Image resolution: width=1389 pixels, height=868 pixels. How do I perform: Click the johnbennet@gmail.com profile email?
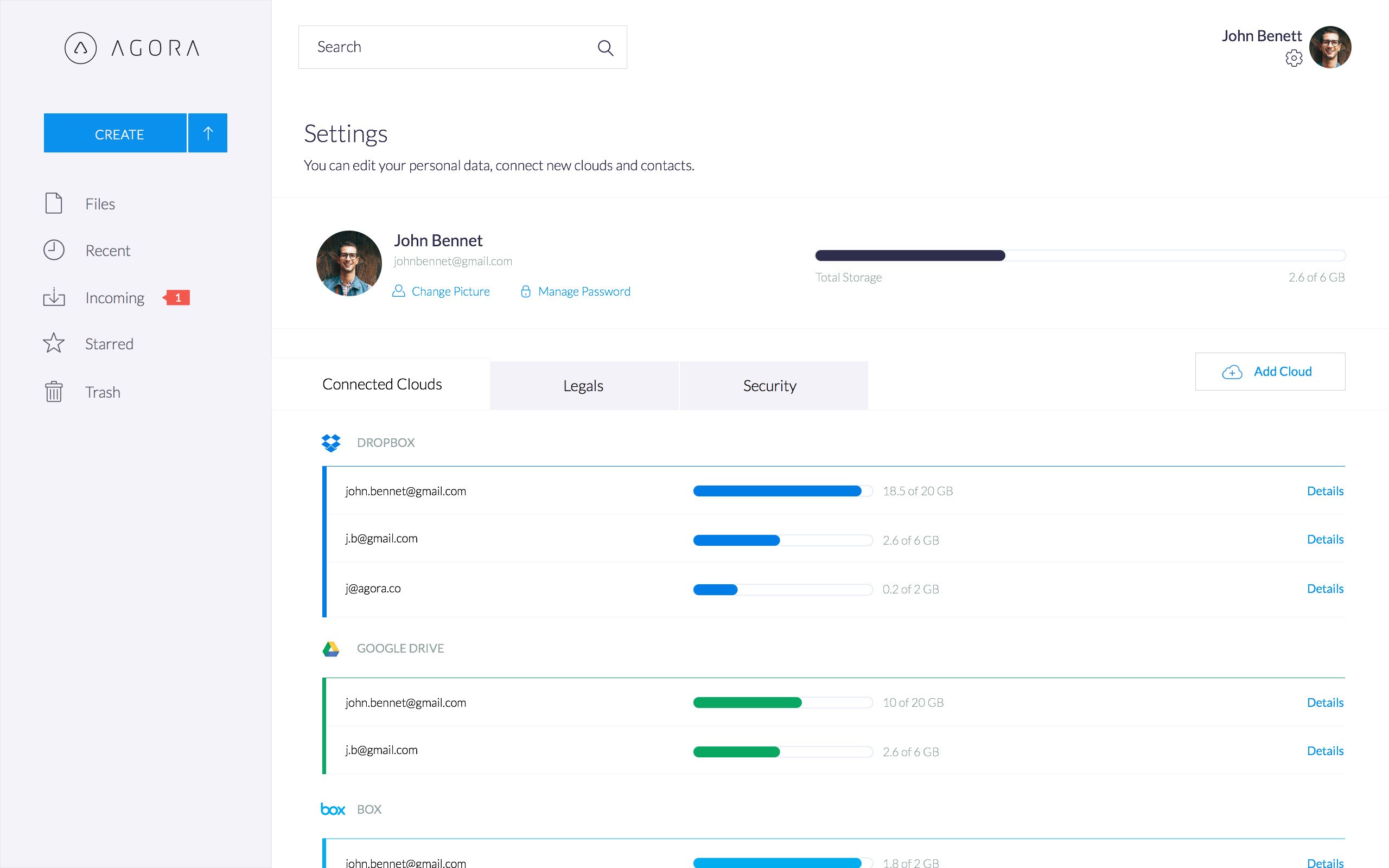point(453,261)
